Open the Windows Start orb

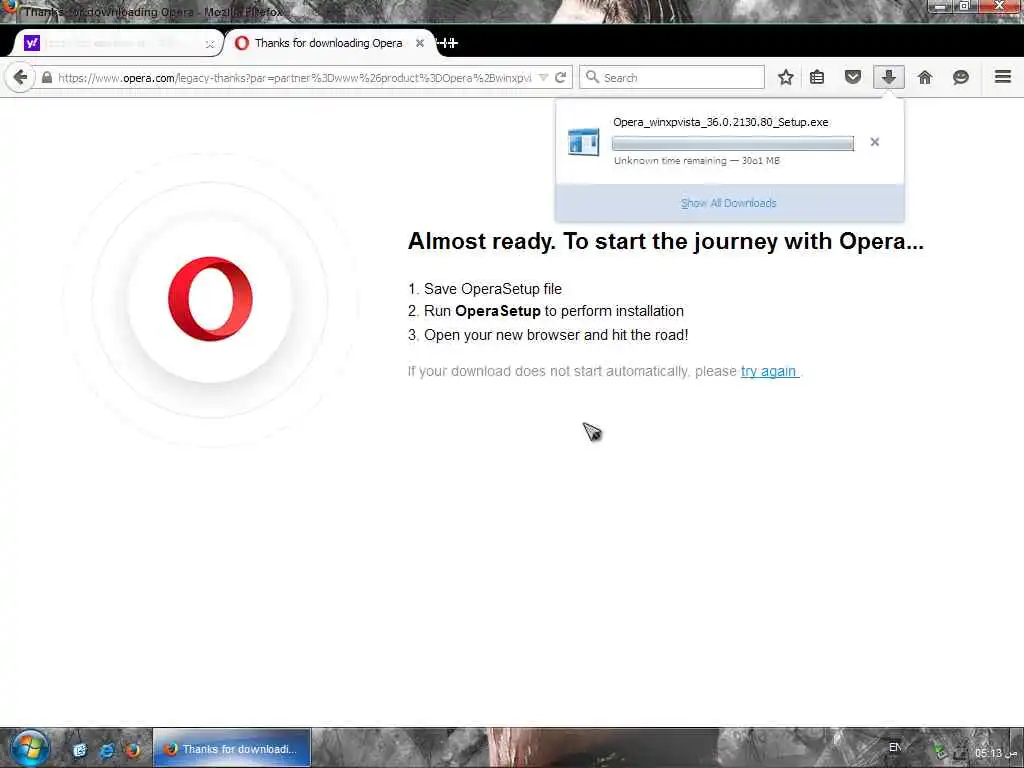coord(29,748)
